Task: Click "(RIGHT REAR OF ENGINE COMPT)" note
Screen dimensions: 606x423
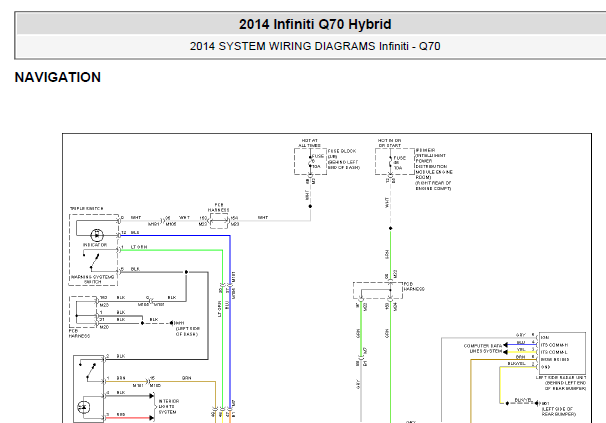Action: [433, 186]
